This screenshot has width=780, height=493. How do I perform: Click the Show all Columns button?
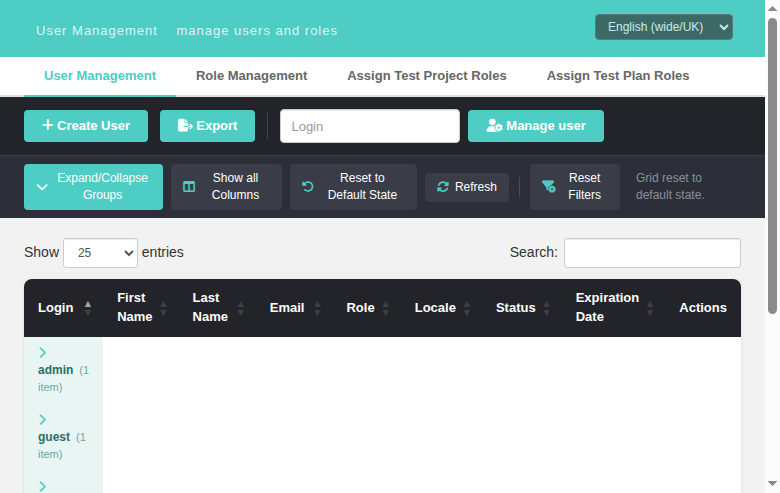(x=226, y=187)
